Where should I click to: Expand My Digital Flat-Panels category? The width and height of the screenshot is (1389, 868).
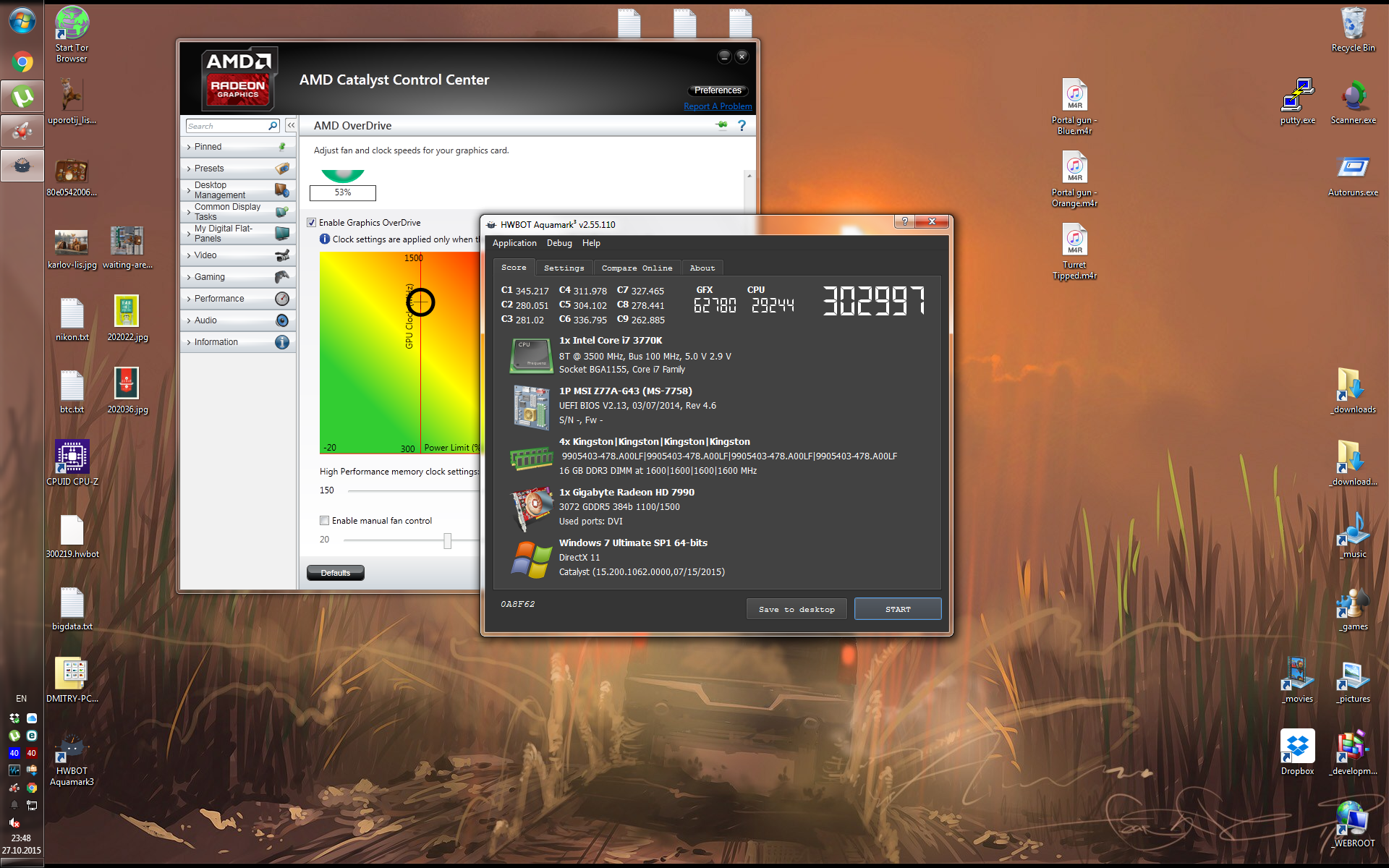click(238, 234)
